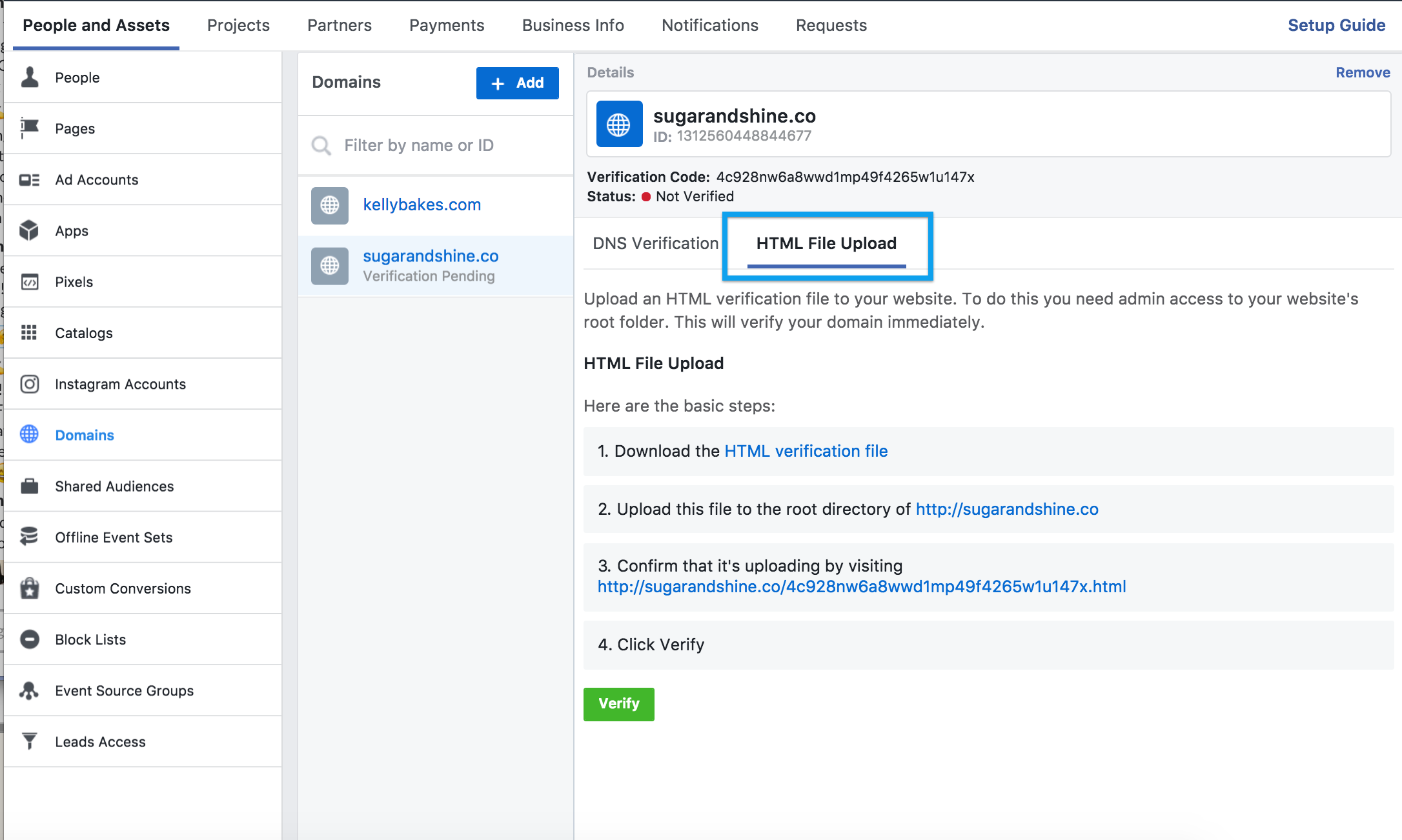Click Remove link in Details header
The width and height of the screenshot is (1402, 840).
(1363, 72)
